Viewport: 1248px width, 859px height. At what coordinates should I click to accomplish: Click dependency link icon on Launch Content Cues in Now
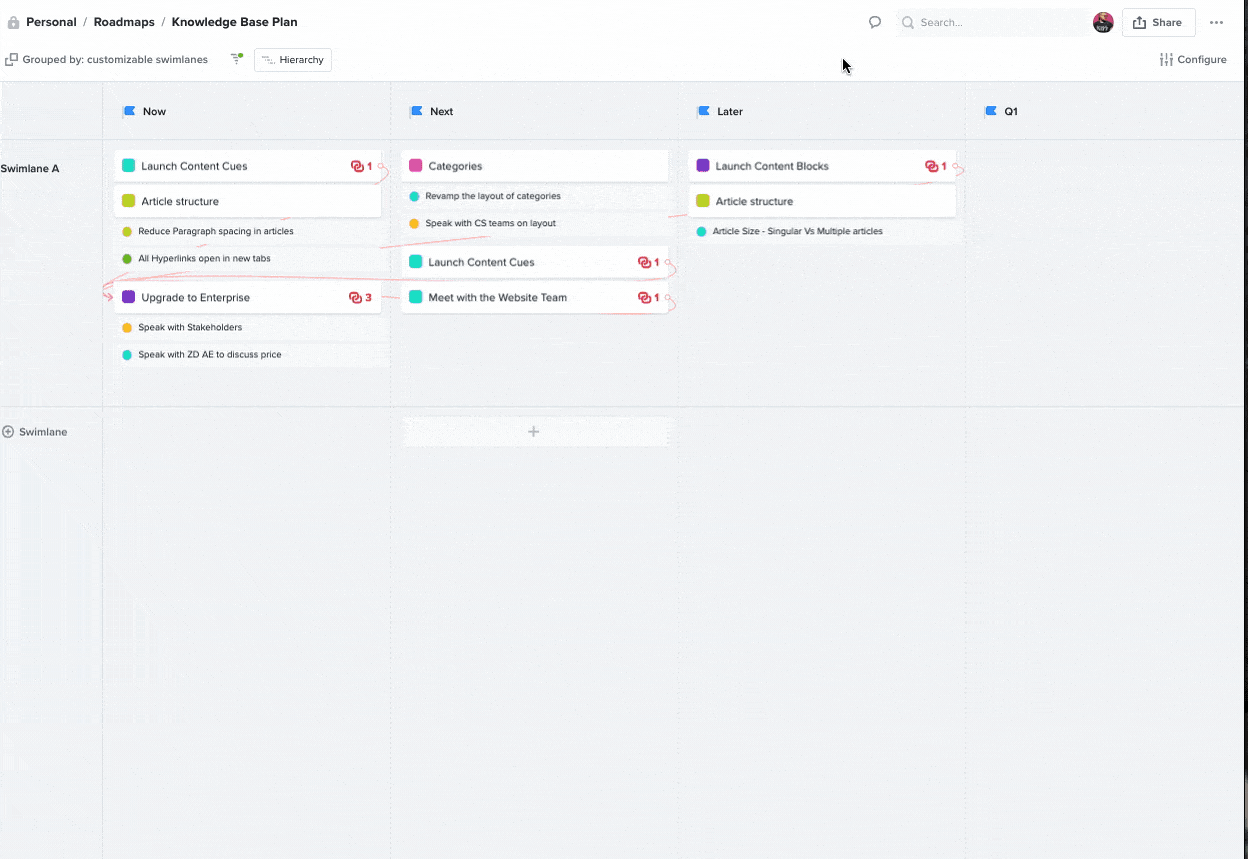pos(357,166)
